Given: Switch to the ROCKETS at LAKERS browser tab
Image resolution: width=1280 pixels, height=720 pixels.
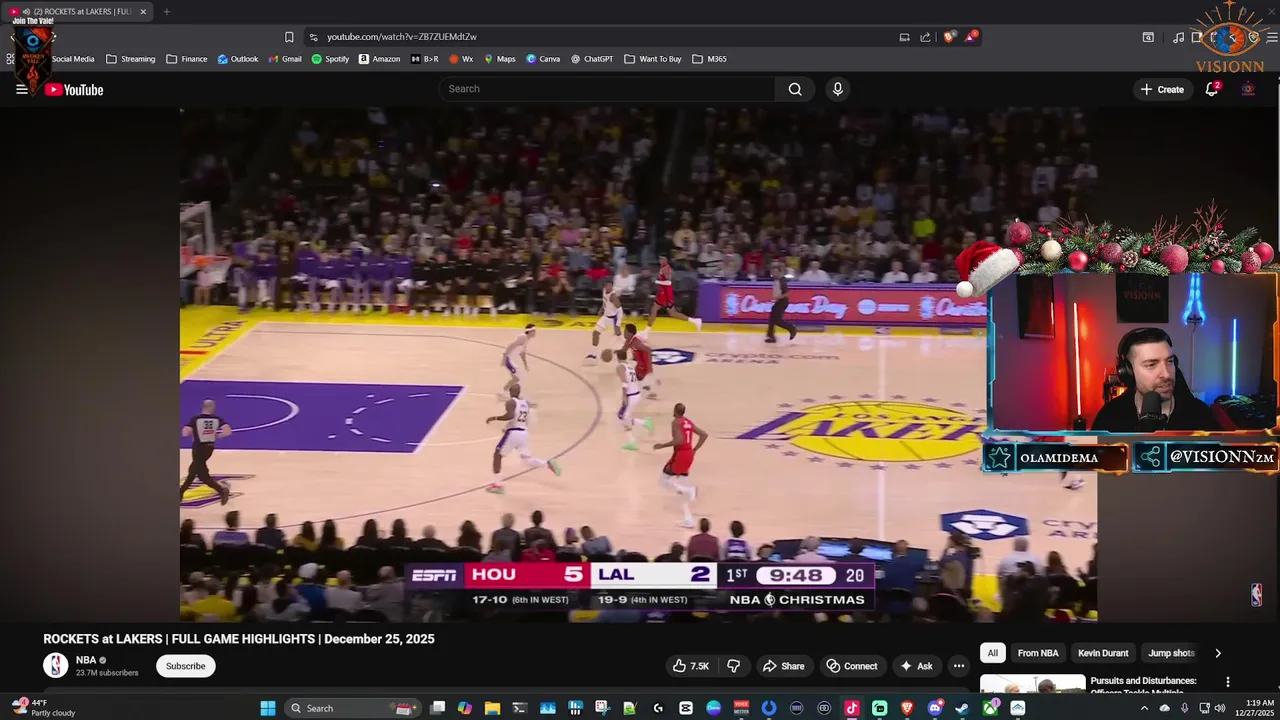Looking at the screenshot, I should [78, 12].
